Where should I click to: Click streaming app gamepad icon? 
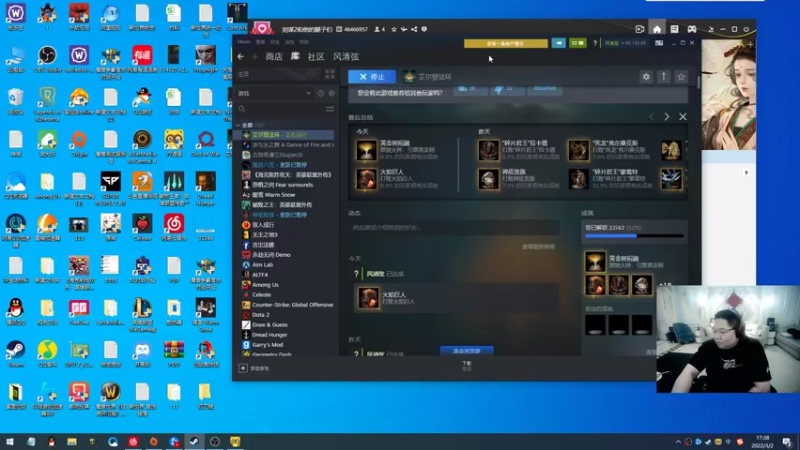point(692,29)
